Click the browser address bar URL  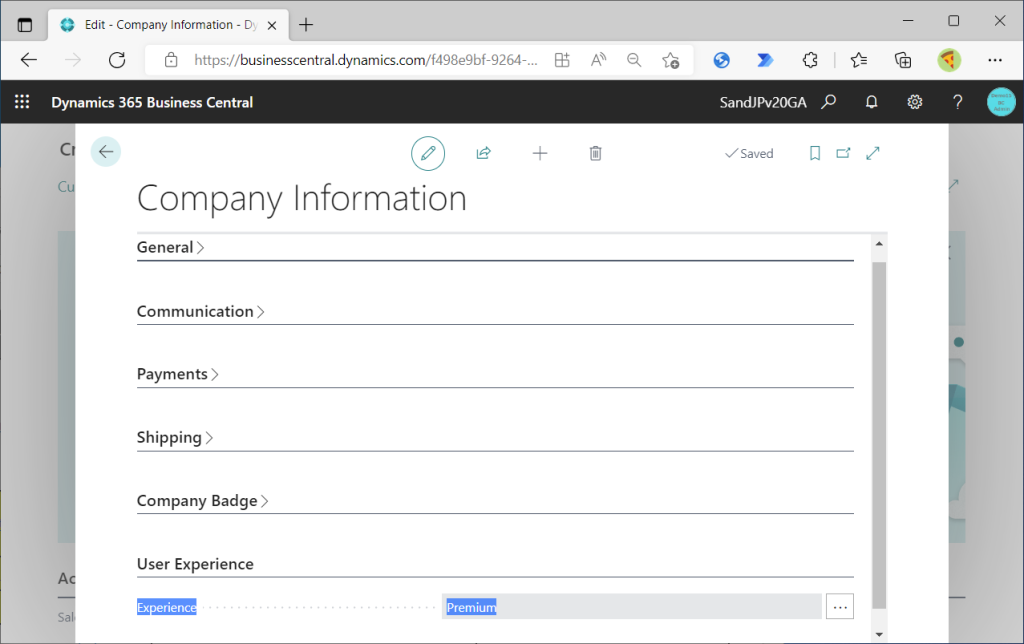pos(366,60)
